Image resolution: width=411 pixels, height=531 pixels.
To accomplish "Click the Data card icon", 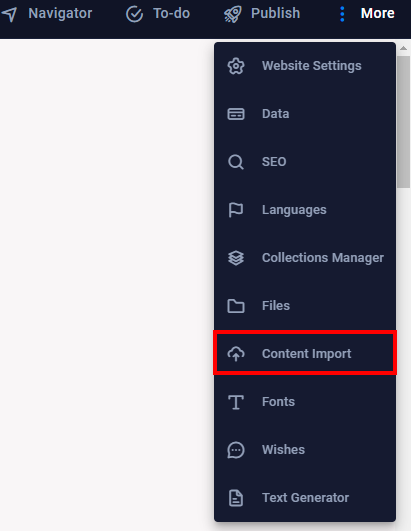I will (x=236, y=114).
